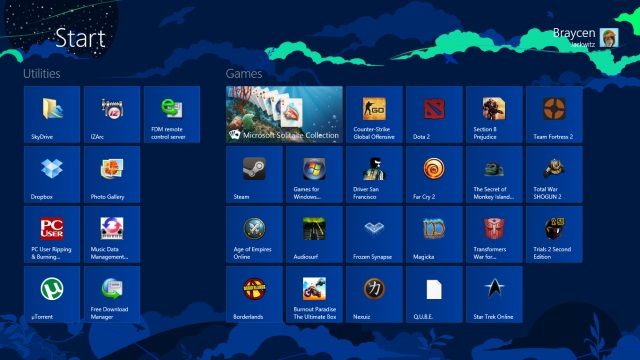Click the Braycen user account name

(x=574, y=33)
